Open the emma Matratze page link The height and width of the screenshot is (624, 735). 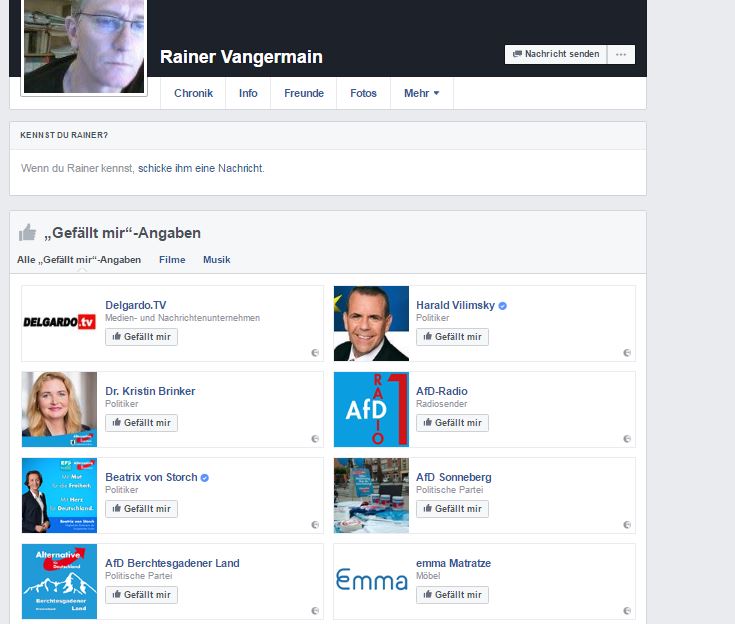453,563
